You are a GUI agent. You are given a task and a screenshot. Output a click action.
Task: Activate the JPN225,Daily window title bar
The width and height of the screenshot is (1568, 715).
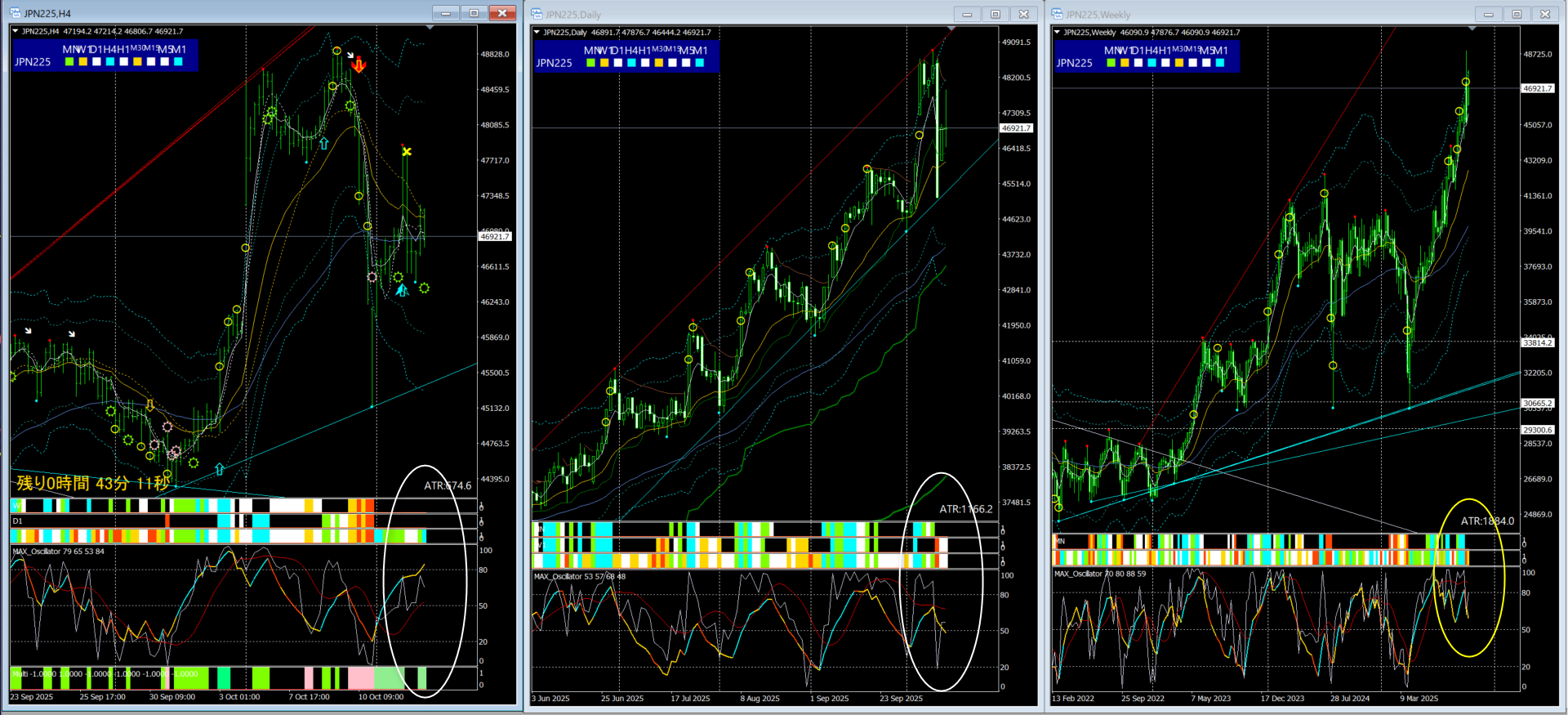(x=735, y=14)
